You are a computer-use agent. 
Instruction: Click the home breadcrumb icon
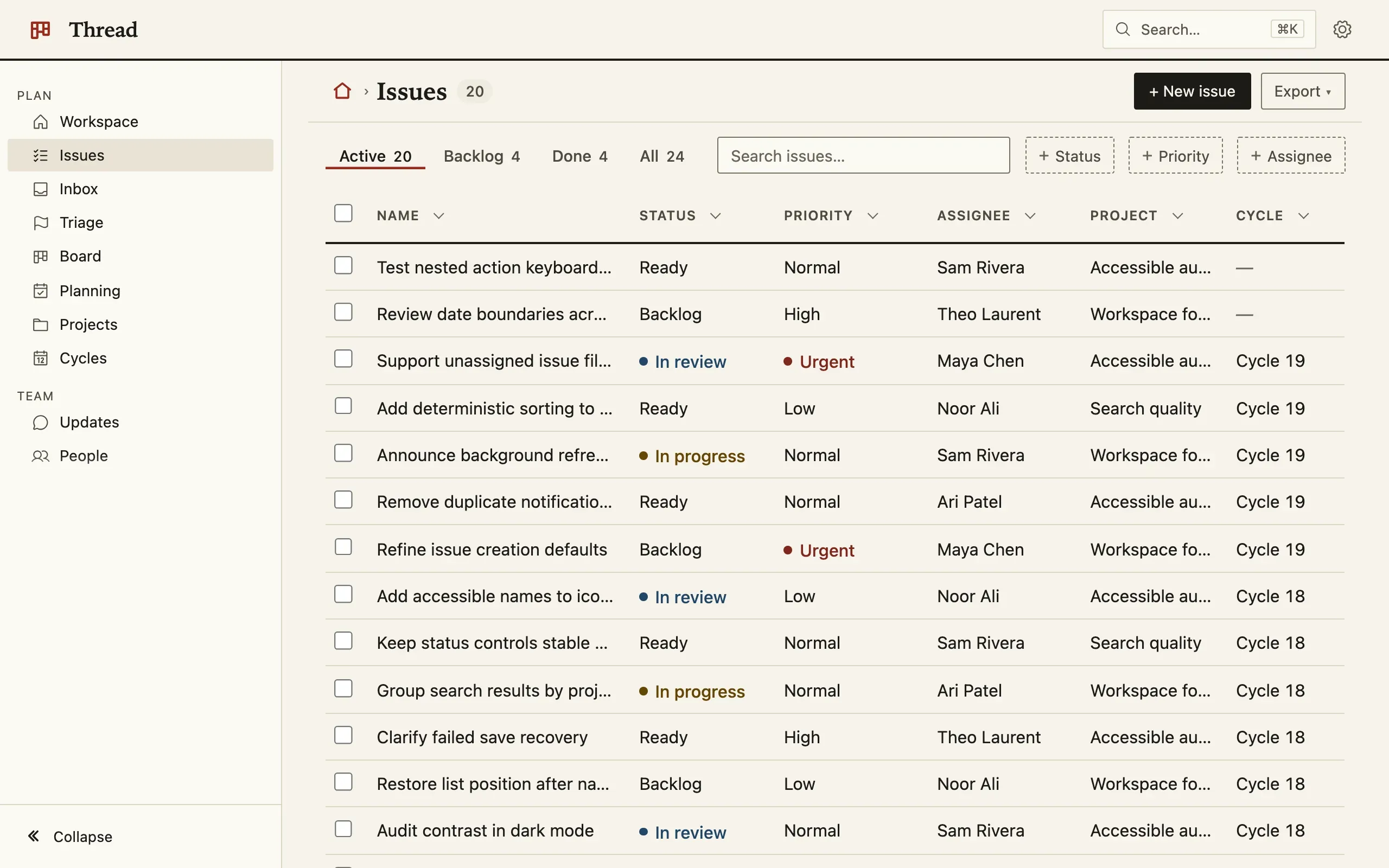pos(342,91)
